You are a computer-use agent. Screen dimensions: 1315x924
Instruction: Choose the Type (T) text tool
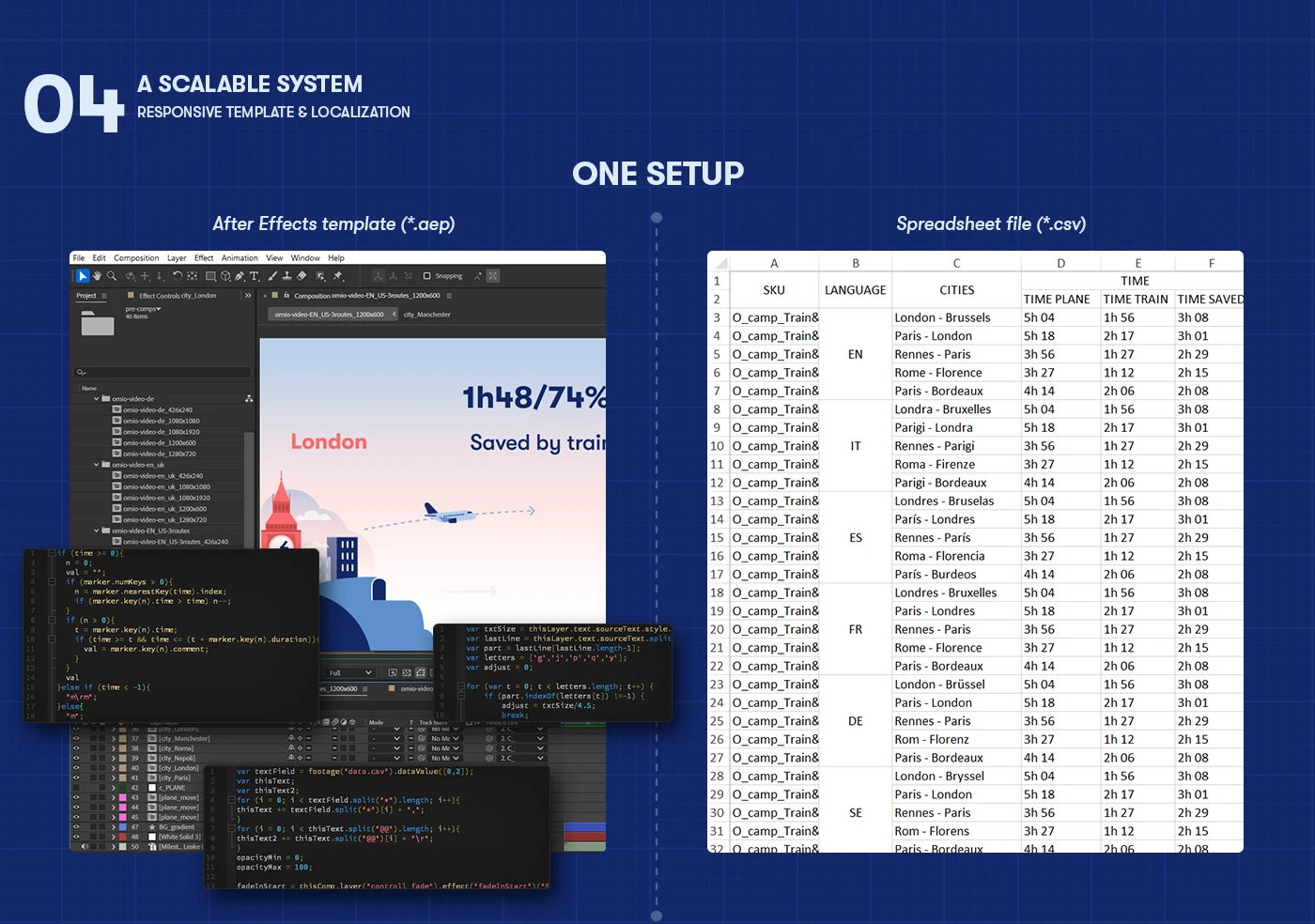click(x=254, y=276)
